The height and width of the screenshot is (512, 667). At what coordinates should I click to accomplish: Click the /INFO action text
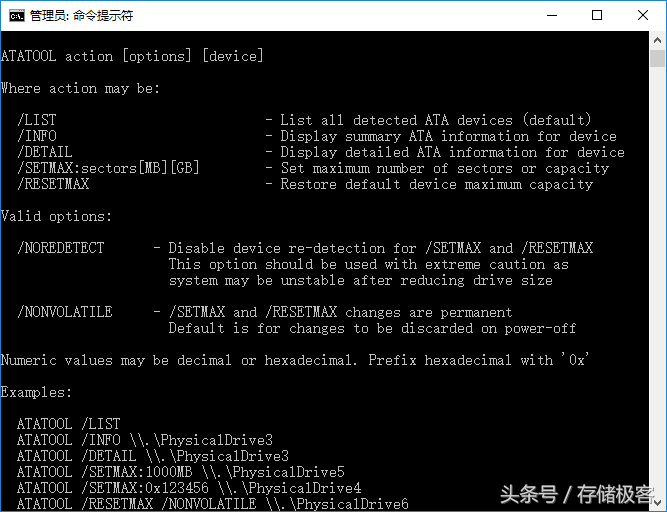[x=37, y=136]
